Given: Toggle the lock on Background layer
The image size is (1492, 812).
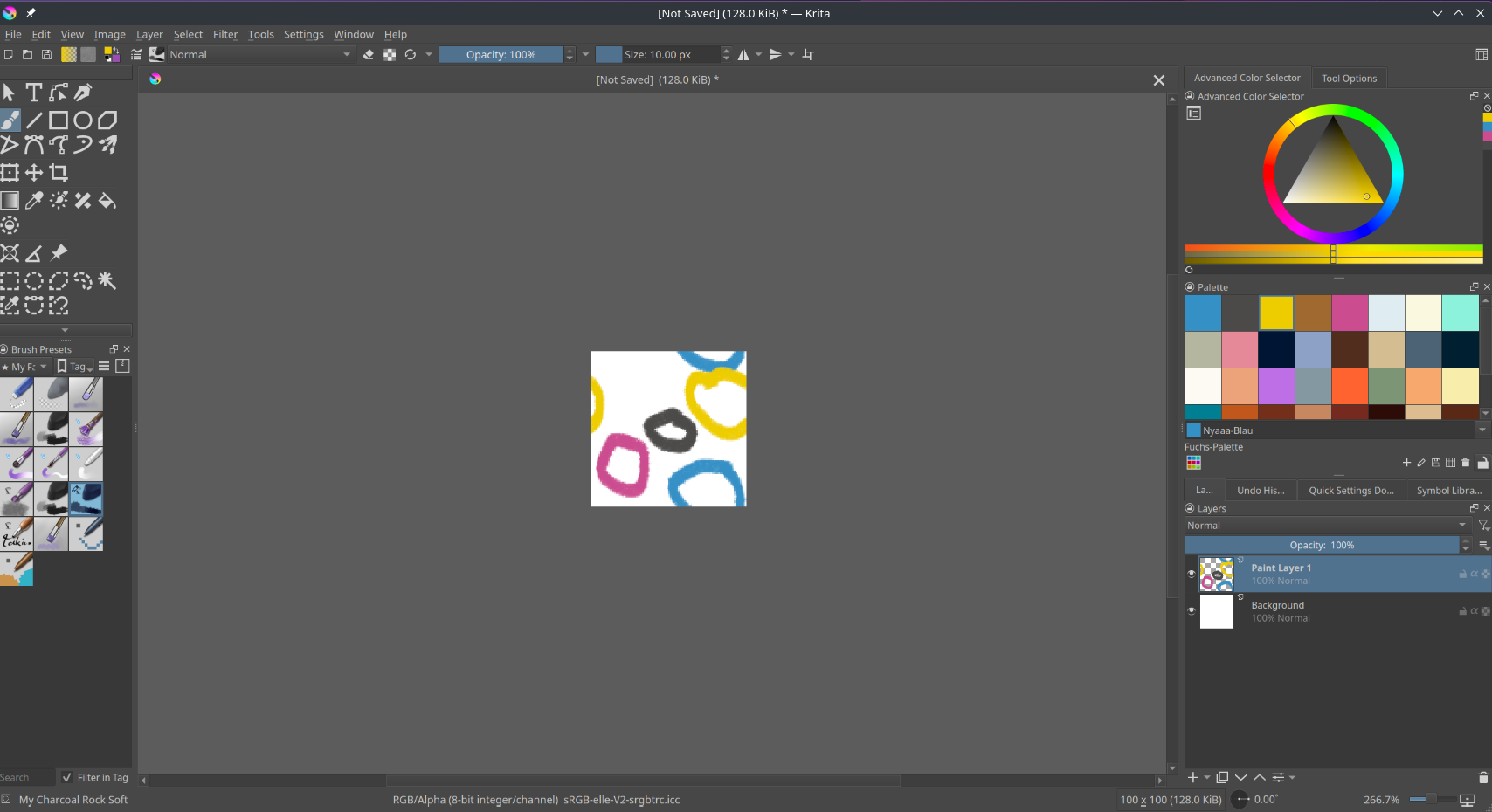Looking at the screenshot, I should click(1462, 611).
